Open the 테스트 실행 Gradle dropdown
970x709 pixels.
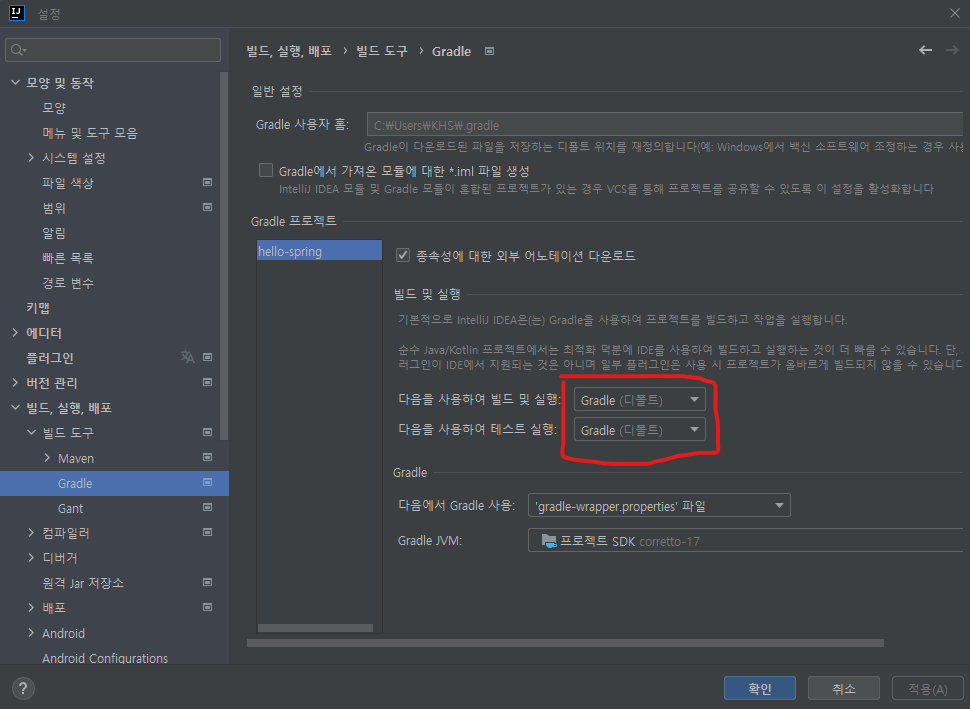click(x=640, y=429)
